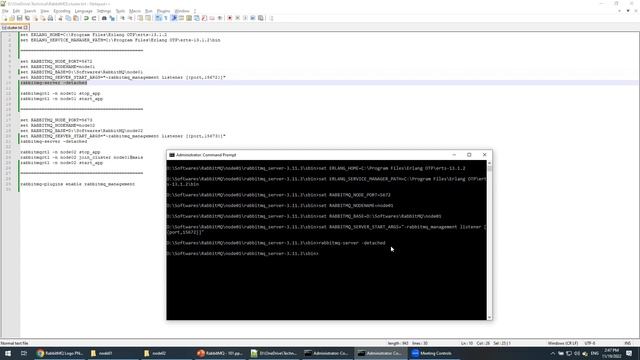
Task: Click the Paste toolbar icon
Action: [76, 18]
